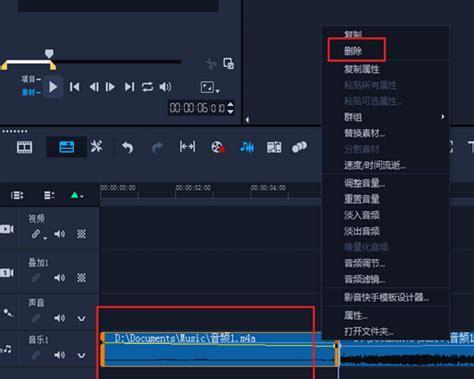474x379 pixels.
Task: Step forward to next frame
Action: 110,87
